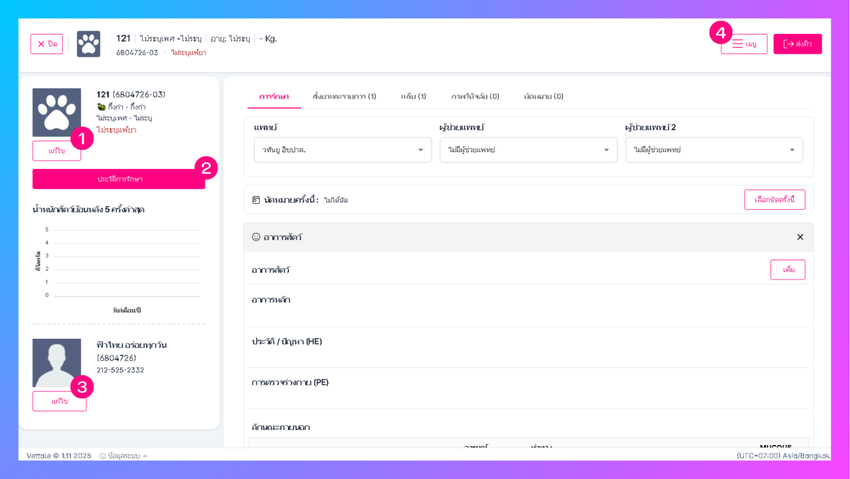Viewport: 850px width, 479px height.
Task: Click the เพิ่ม button in อาการสัตว์ row
Action: (x=788, y=269)
